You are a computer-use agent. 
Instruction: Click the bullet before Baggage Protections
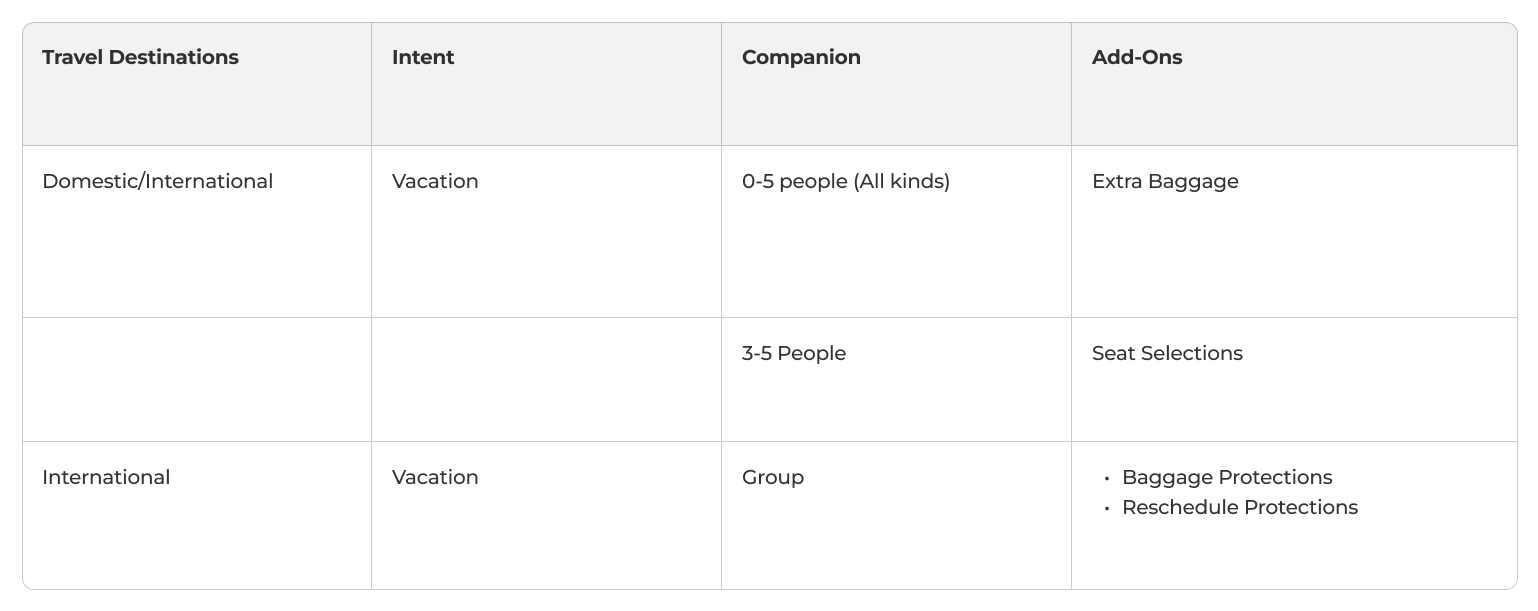click(1107, 479)
